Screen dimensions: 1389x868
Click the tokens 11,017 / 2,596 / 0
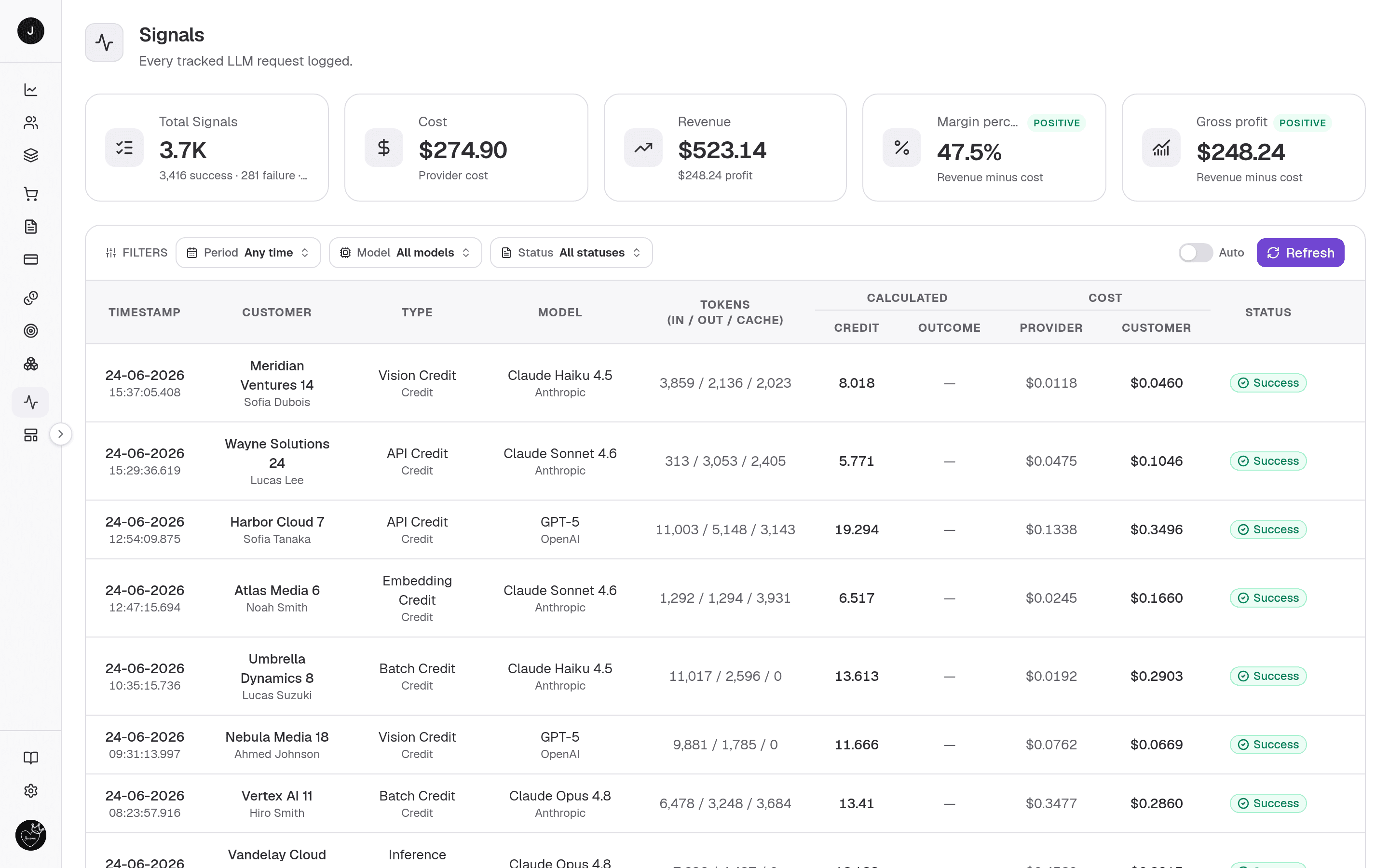[725, 676]
